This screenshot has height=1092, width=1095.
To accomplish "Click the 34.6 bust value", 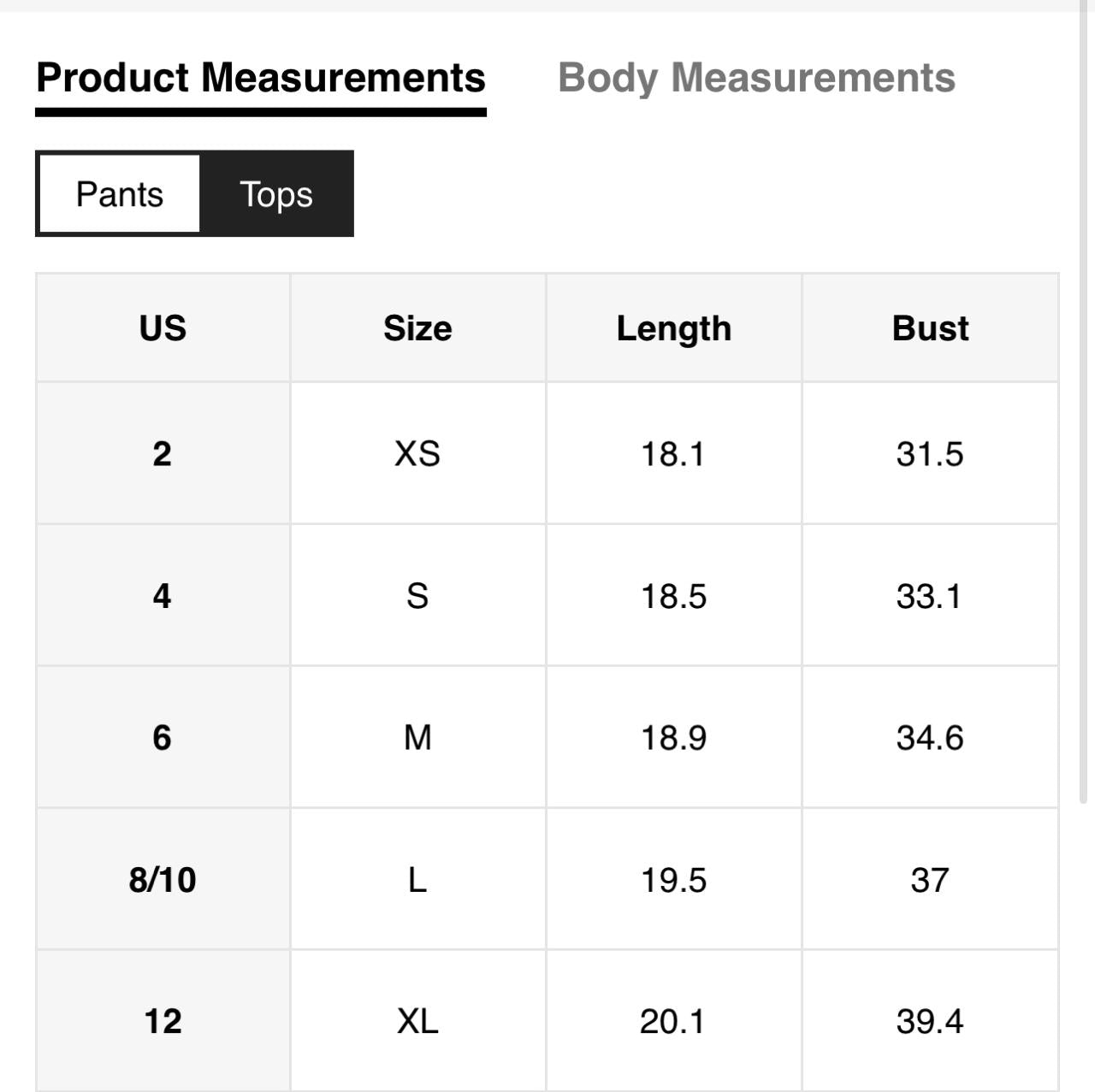I will pos(930,737).
